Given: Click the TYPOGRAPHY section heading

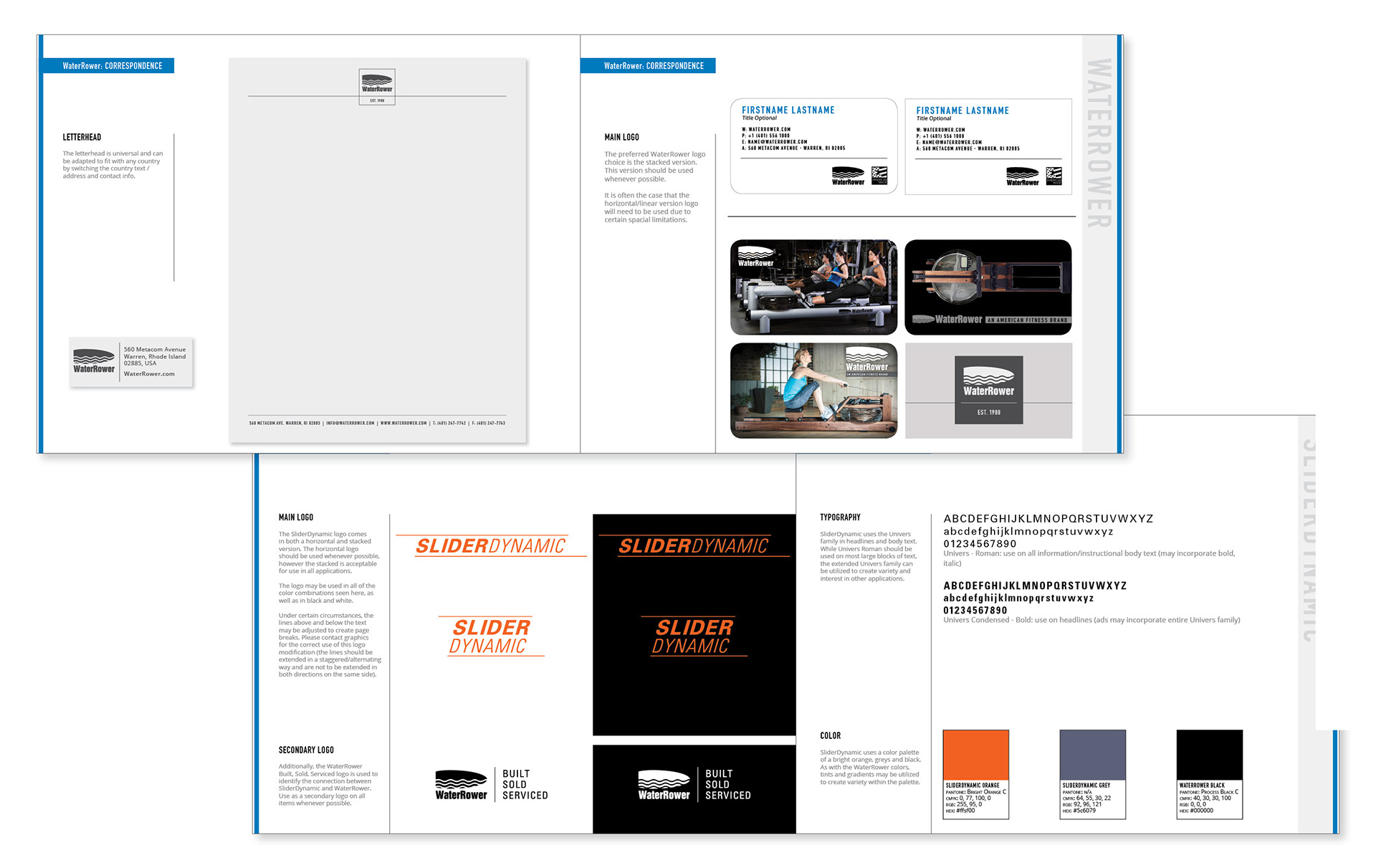Looking at the screenshot, I should (840, 518).
